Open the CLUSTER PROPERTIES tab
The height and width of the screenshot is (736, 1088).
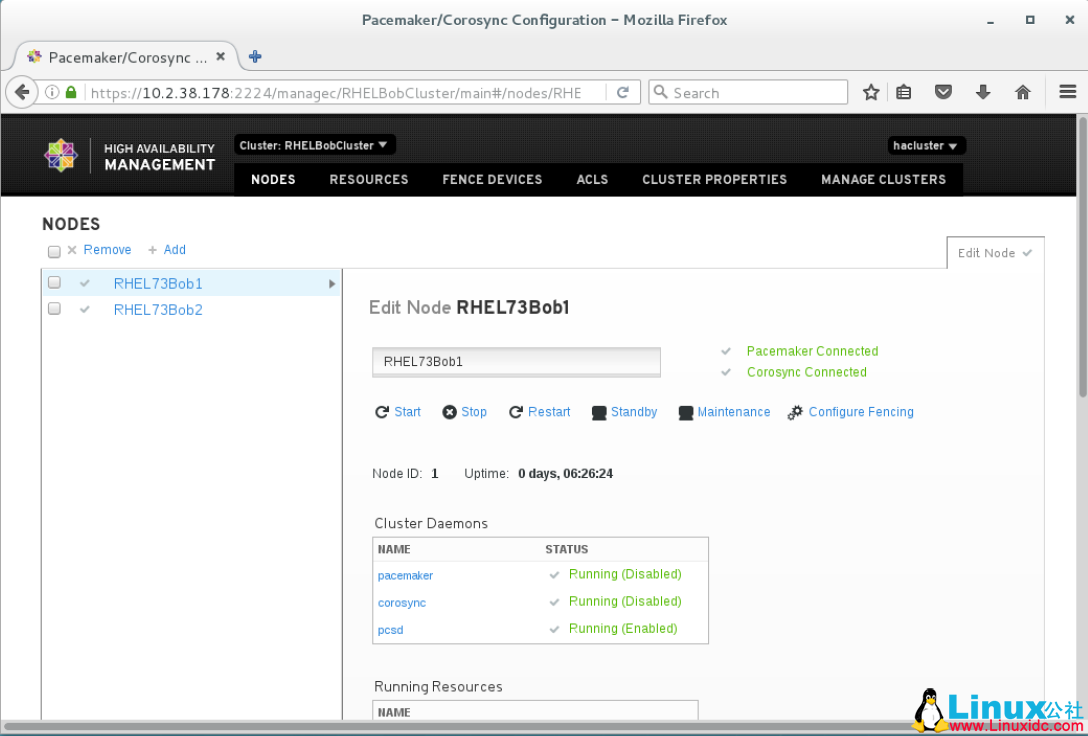point(714,180)
